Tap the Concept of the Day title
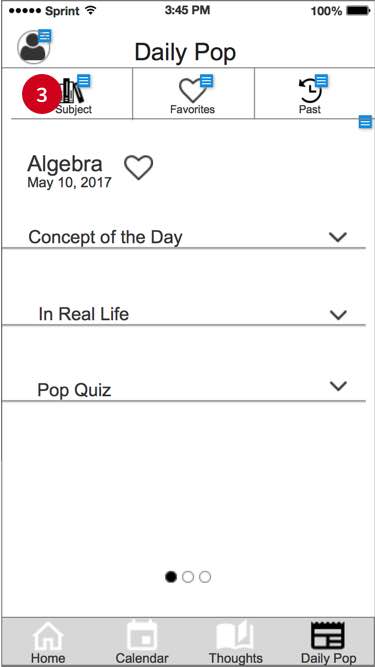Image resolution: width=375 pixels, height=667 pixels. 105,237
